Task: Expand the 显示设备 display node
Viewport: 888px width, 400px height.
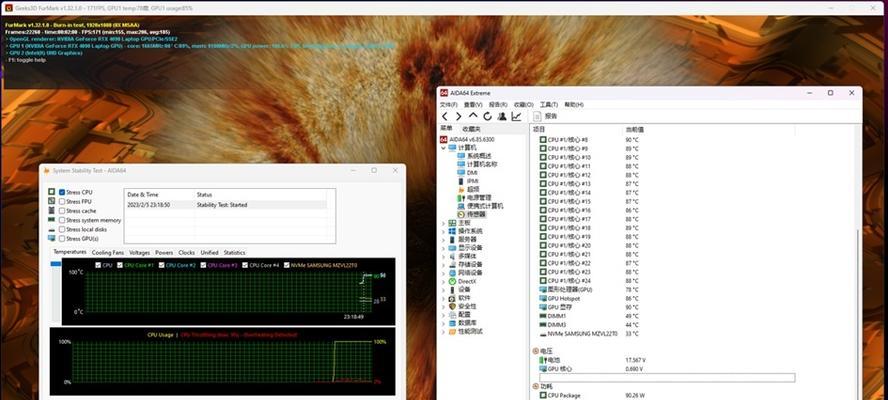Action: pyautogui.click(x=443, y=248)
